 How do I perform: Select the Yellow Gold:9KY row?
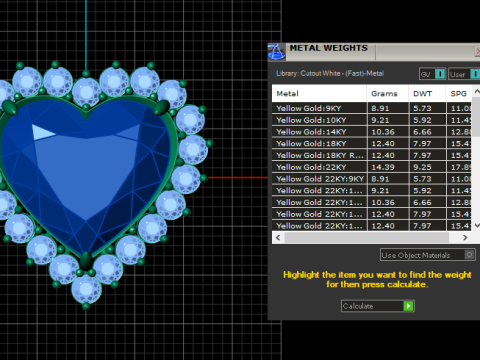point(372,108)
